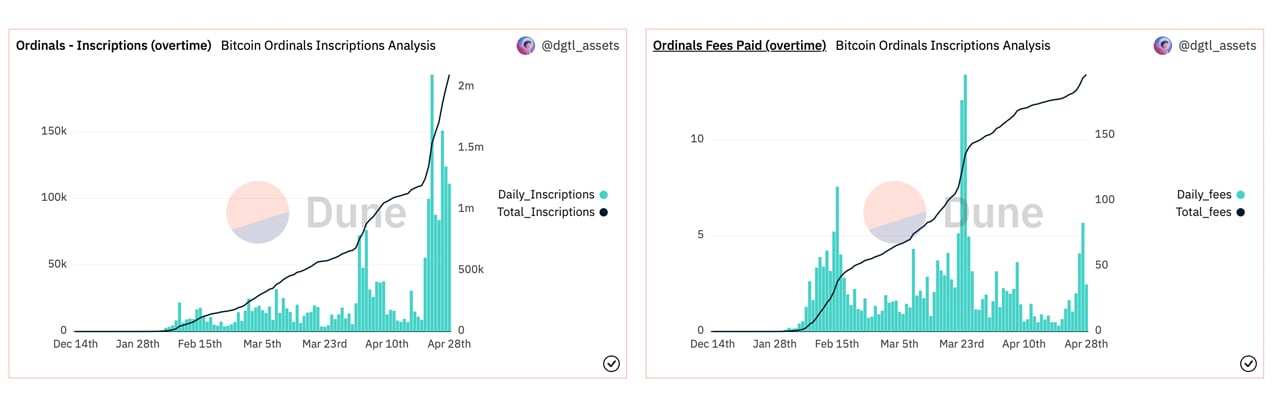
Task: Click the @dgtl_assets avatar on Fees chart
Action: (x=1163, y=45)
